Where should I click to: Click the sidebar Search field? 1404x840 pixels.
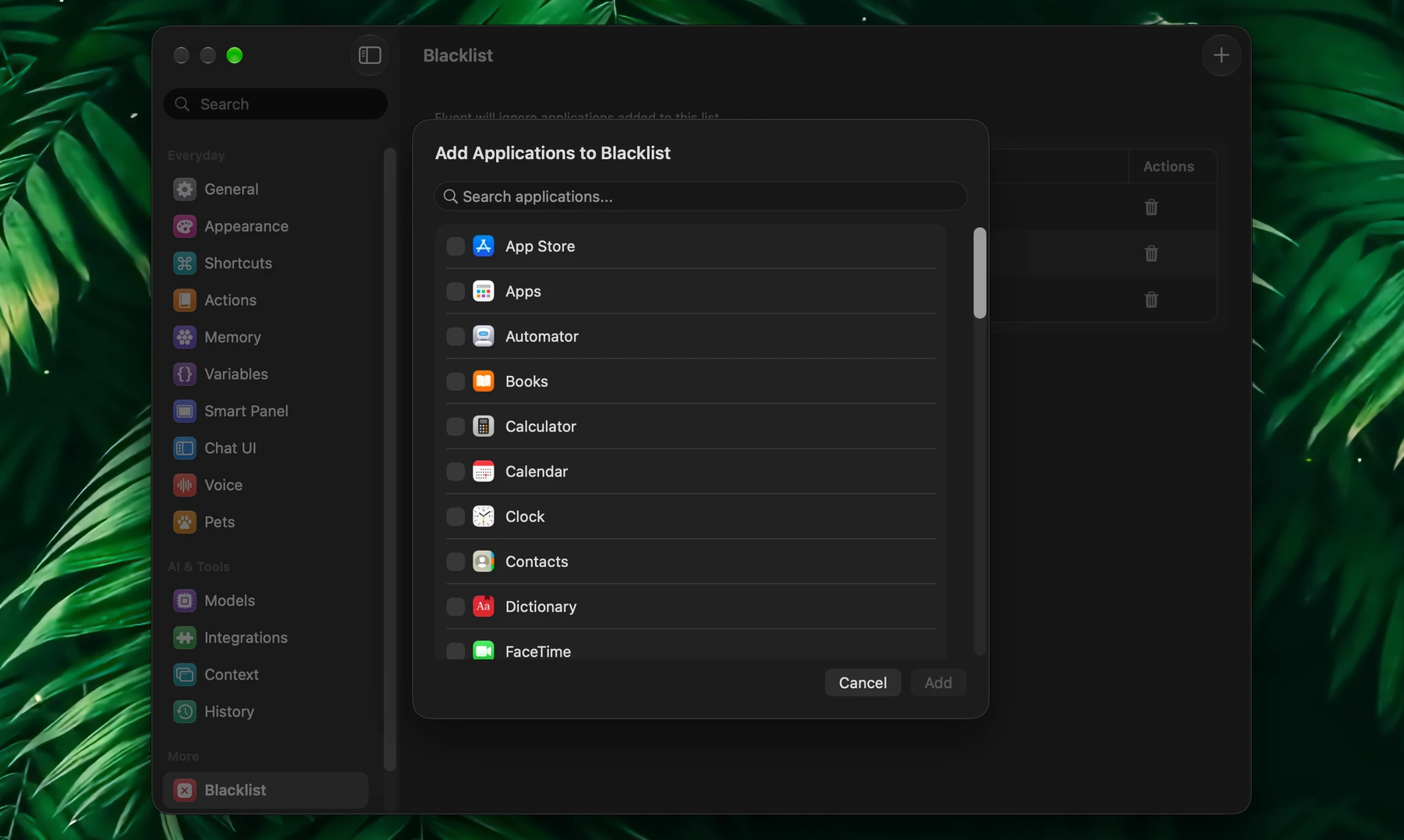pyautogui.click(x=275, y=104)
